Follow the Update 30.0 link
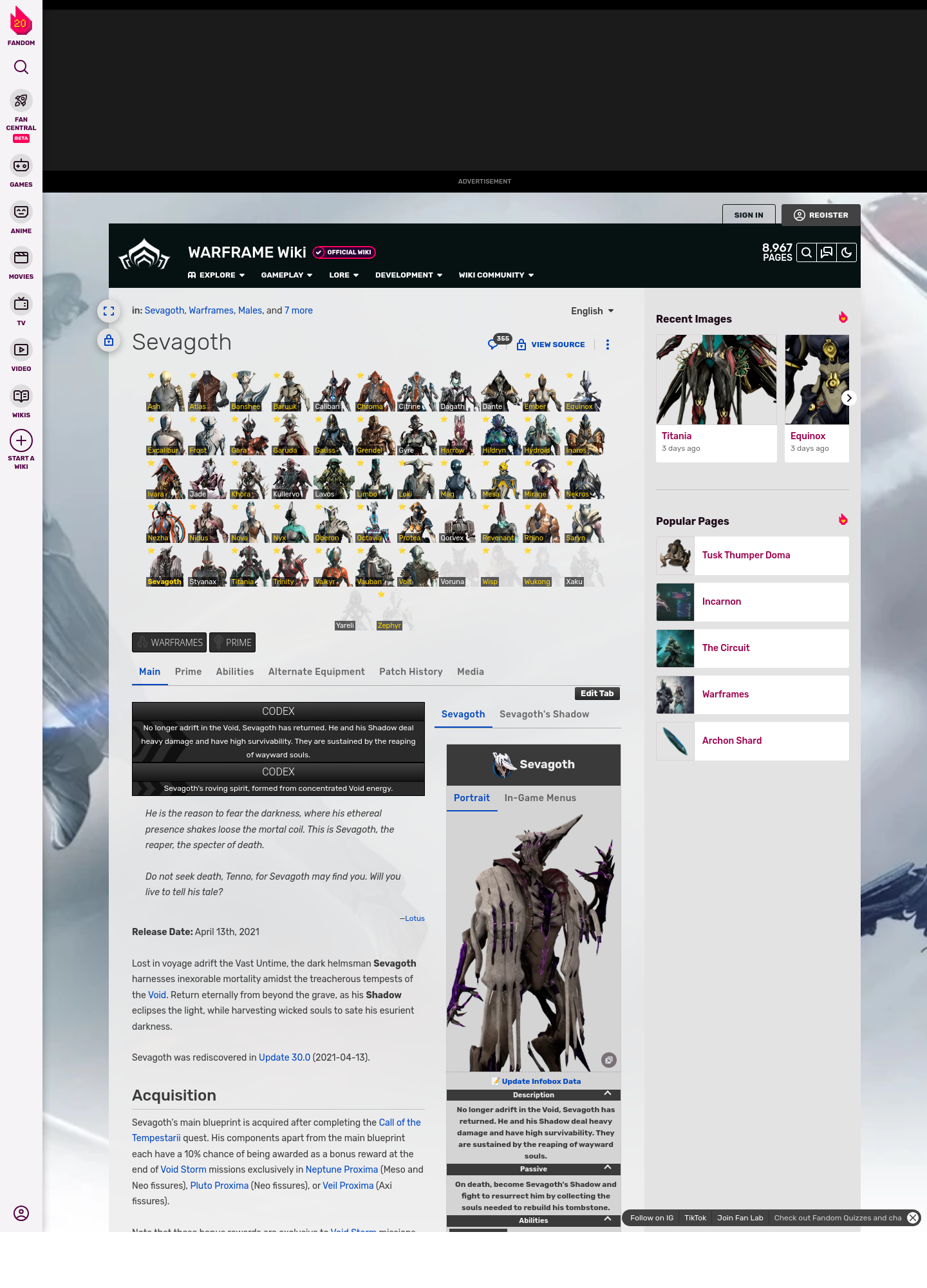This screenshot has width=927, height=1288. (285, 1057)
